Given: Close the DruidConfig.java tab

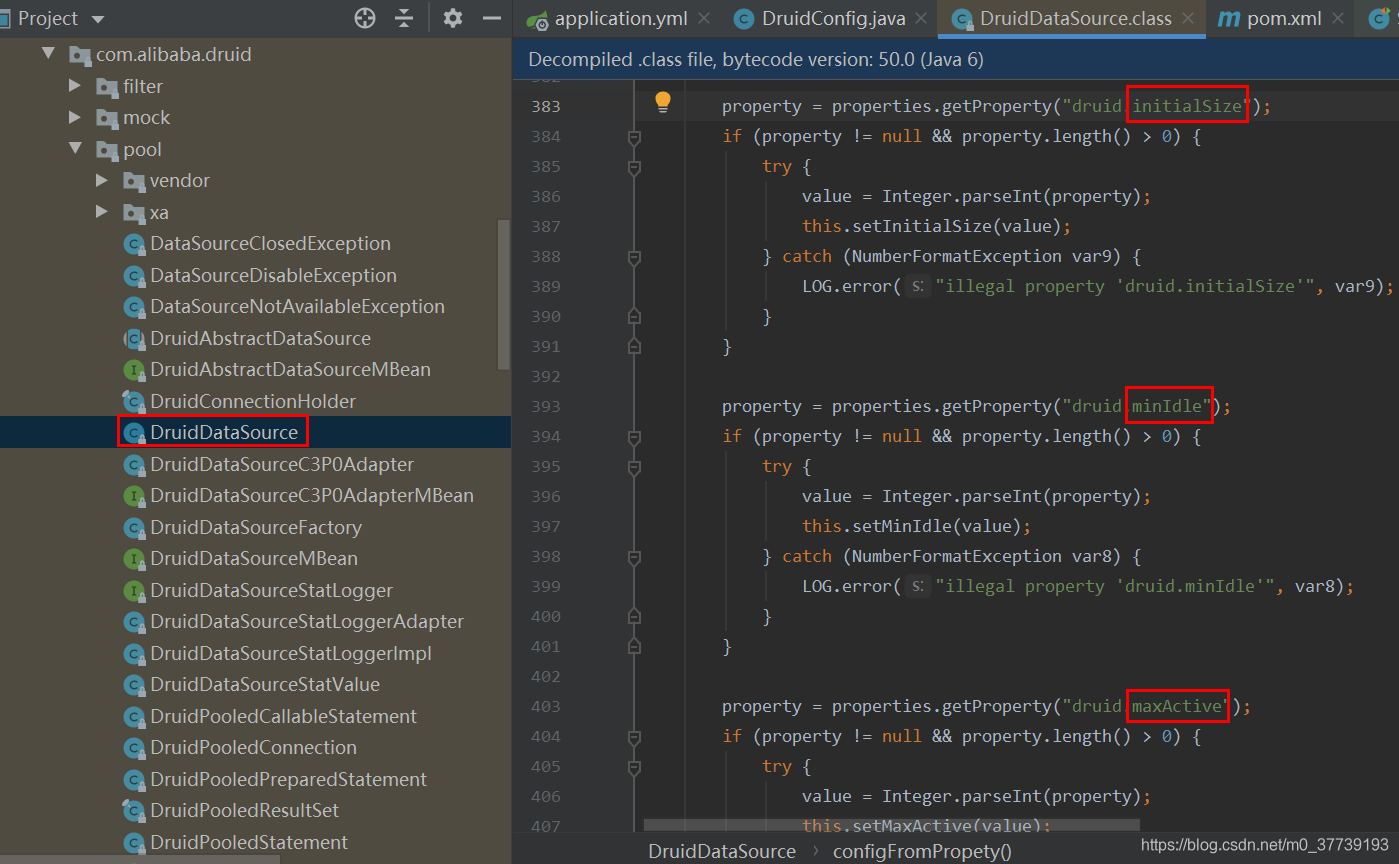Looking at the screenshot, I should pyautogui.click(x=922, y=19).
